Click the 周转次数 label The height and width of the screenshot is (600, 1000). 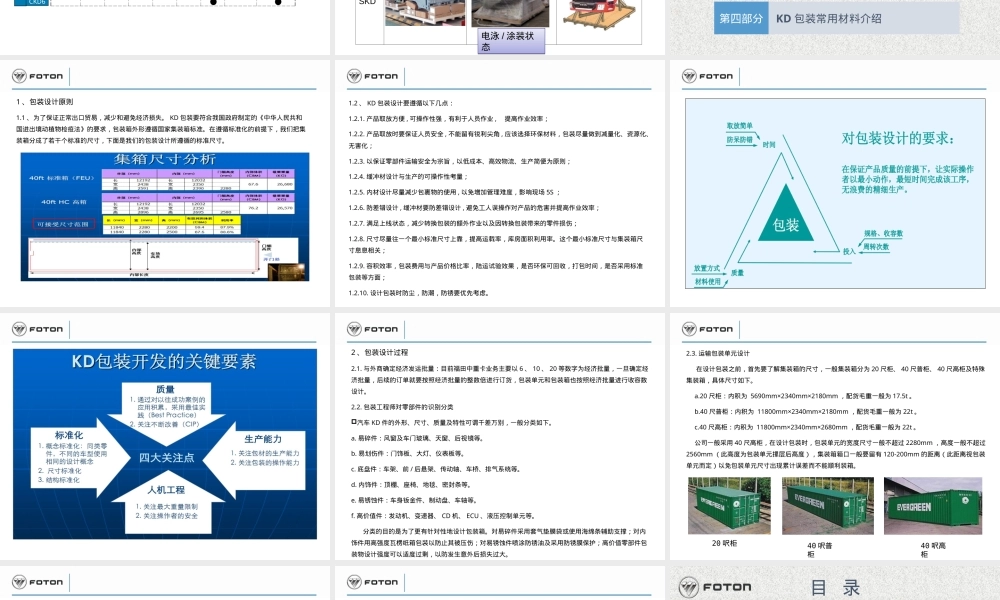click(876, 247)
